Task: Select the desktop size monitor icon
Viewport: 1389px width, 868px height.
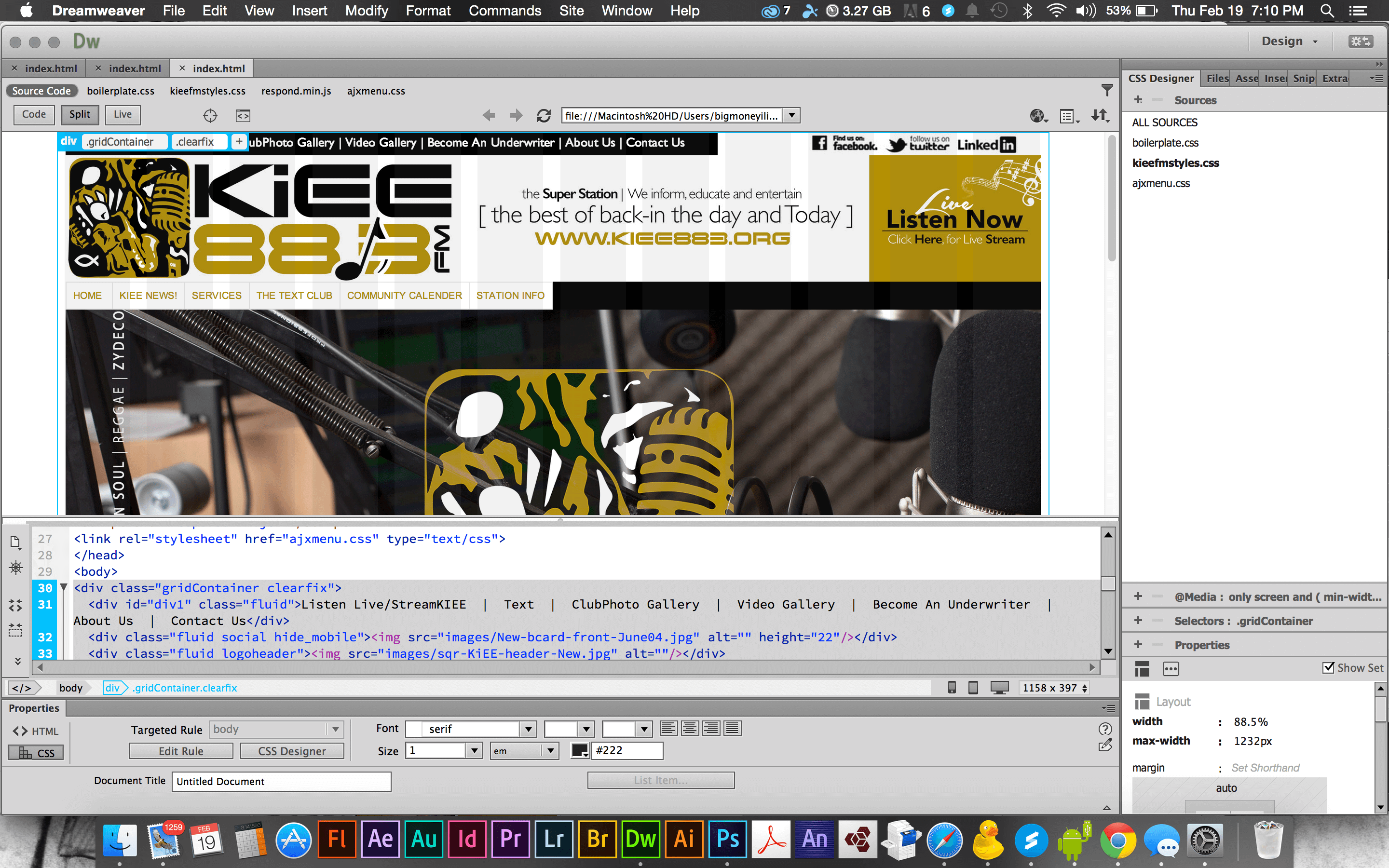Action: click(999, 688)
